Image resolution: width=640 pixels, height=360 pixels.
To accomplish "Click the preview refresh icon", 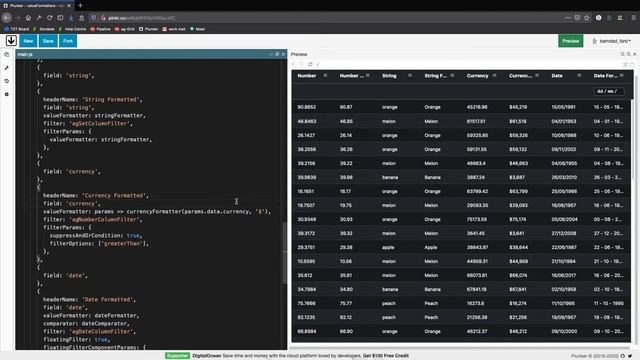I will point(310,64).
